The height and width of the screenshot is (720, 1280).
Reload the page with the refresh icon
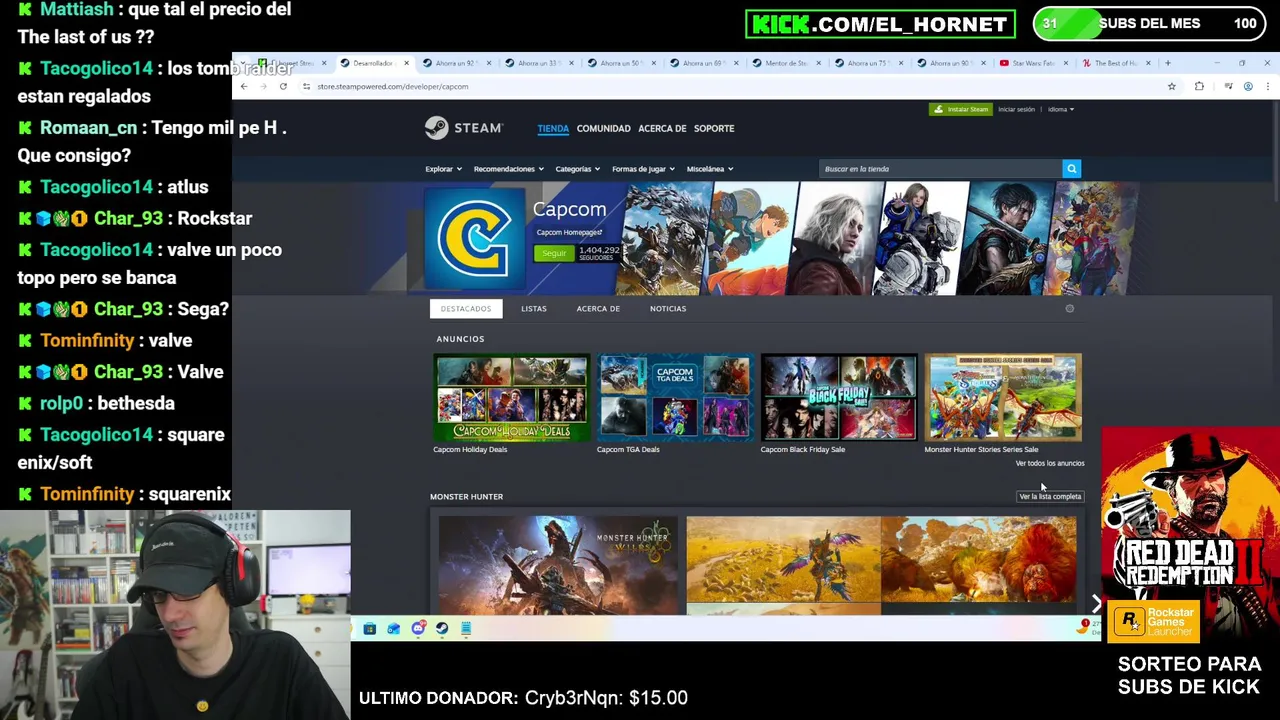[283, 87]
